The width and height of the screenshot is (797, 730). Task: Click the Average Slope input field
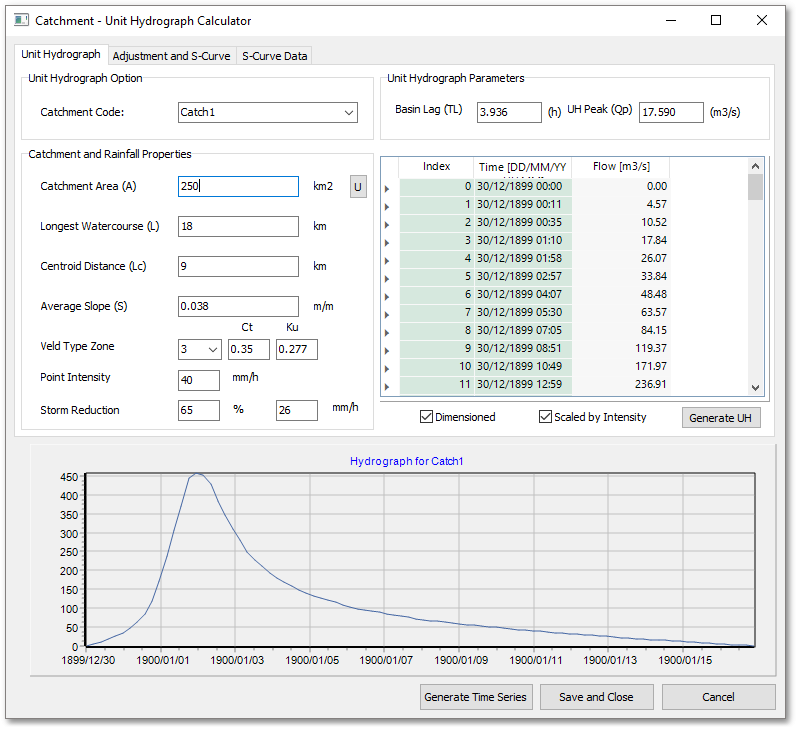click(238, 307)
